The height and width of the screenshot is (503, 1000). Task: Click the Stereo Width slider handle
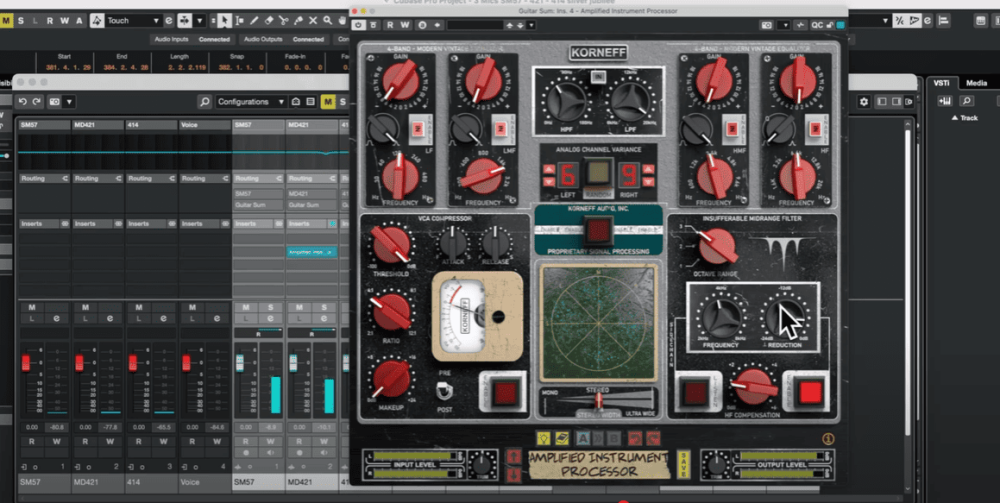tap(598, 400)
